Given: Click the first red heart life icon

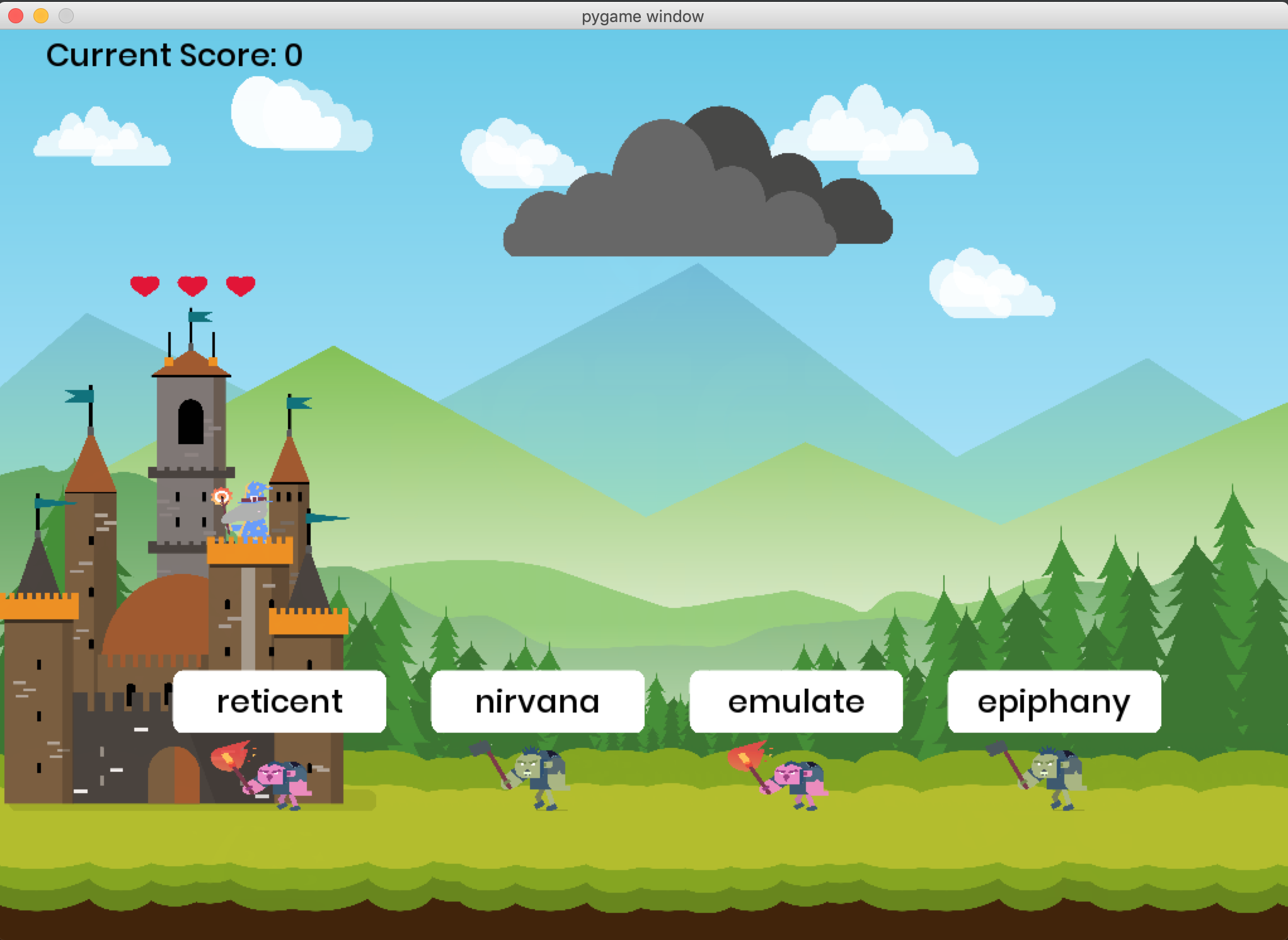Looking at the screenshot, I should pyautogui.click(x=144, y=285).
